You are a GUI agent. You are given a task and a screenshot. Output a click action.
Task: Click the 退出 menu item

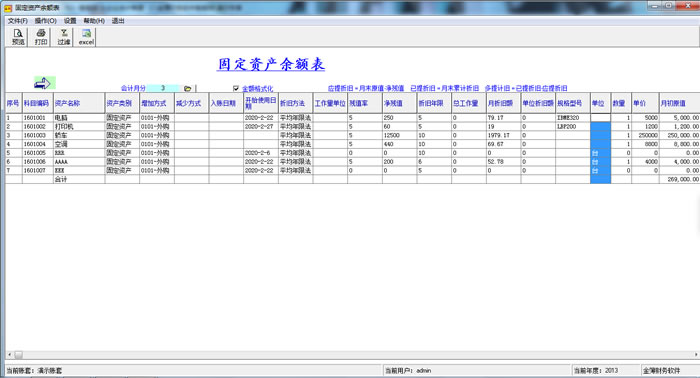click(118, 21)
